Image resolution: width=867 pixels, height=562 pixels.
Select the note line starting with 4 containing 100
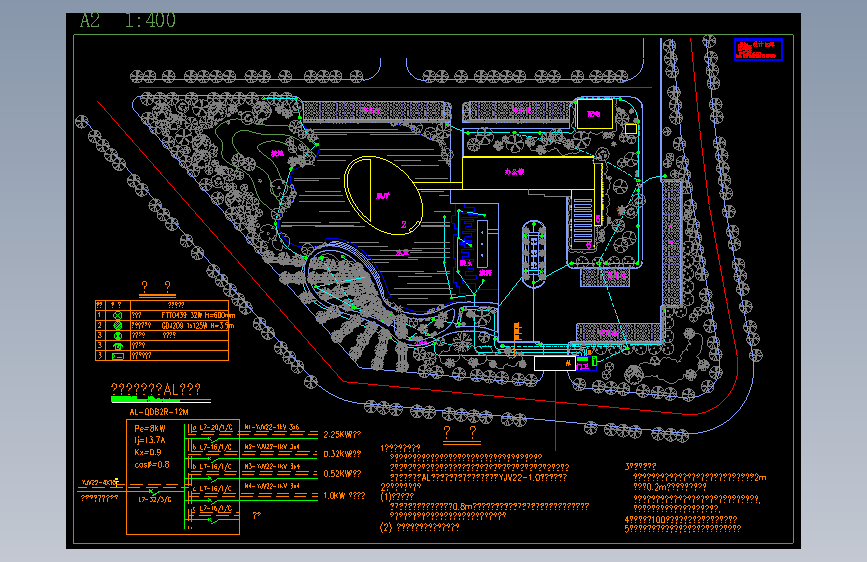tap(681, 519)
